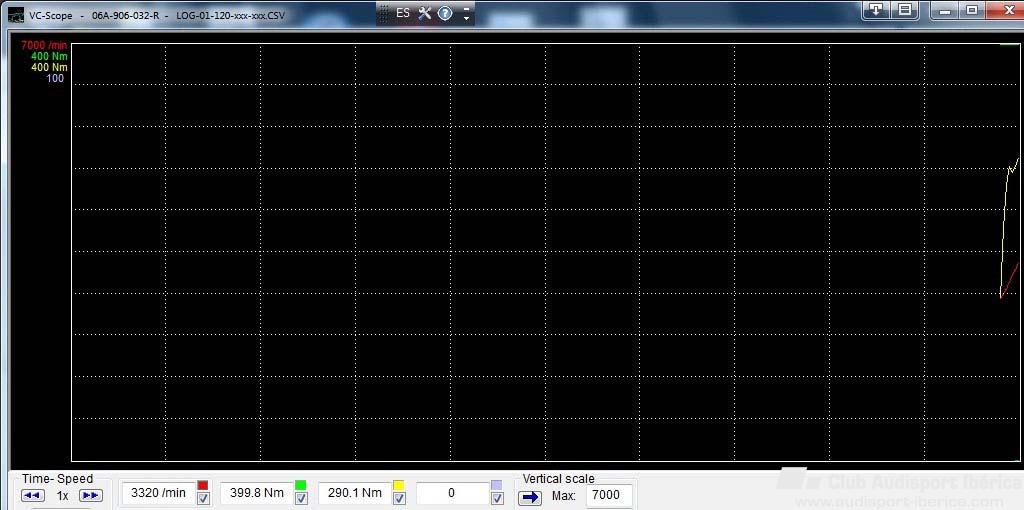1024x510 pixels.
Task: Click the VC-Scope app icon in title bar
Action: click(16, 14)
